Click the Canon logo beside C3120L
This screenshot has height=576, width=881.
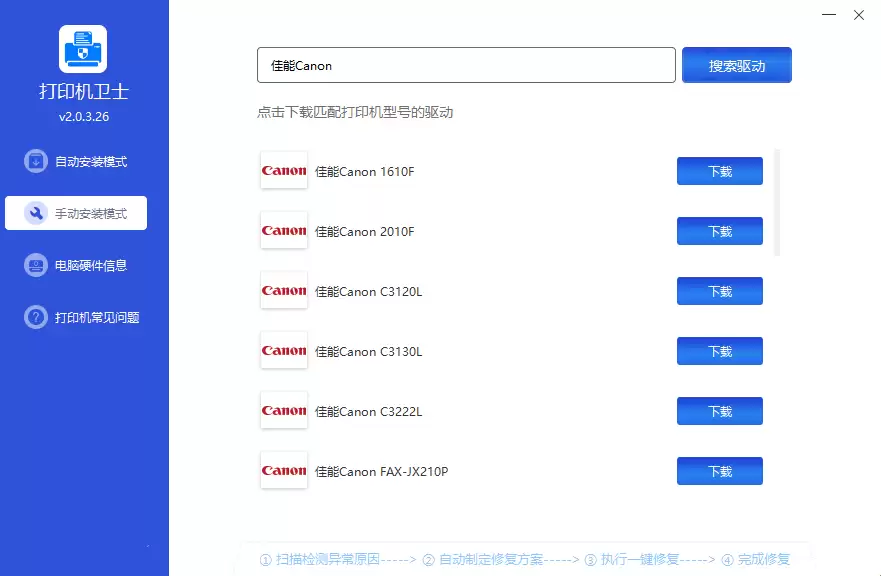click(284, 290)
